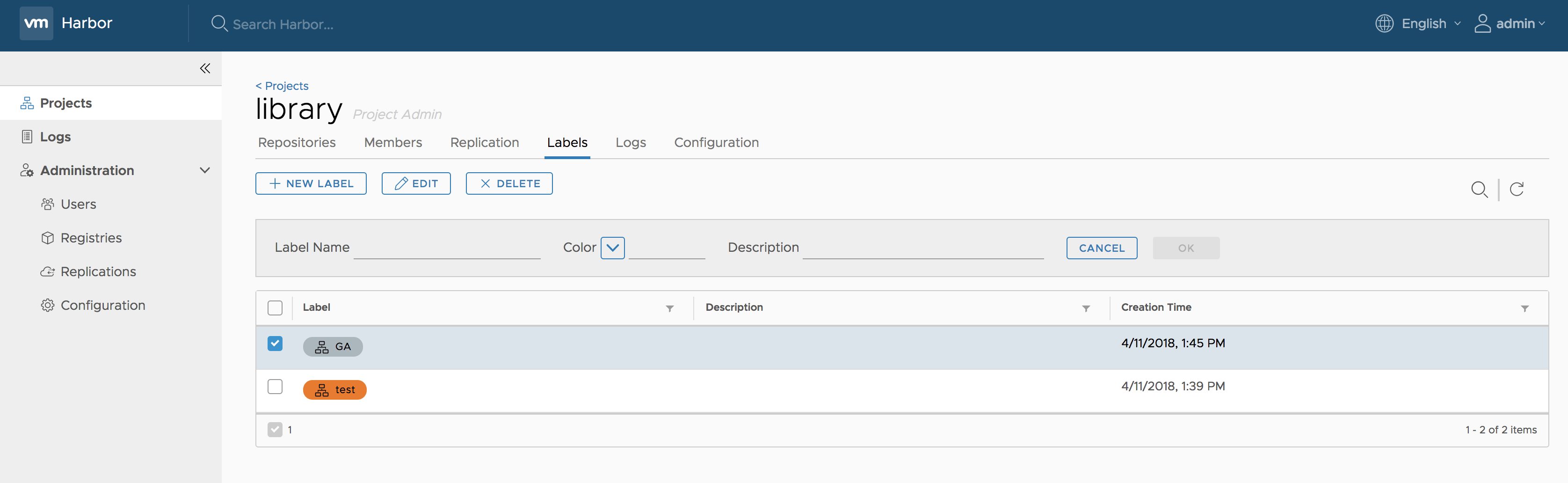This screenshot has width=1568, height=483.
Task: Click the Registries cube icon
Action: [47, 238]
